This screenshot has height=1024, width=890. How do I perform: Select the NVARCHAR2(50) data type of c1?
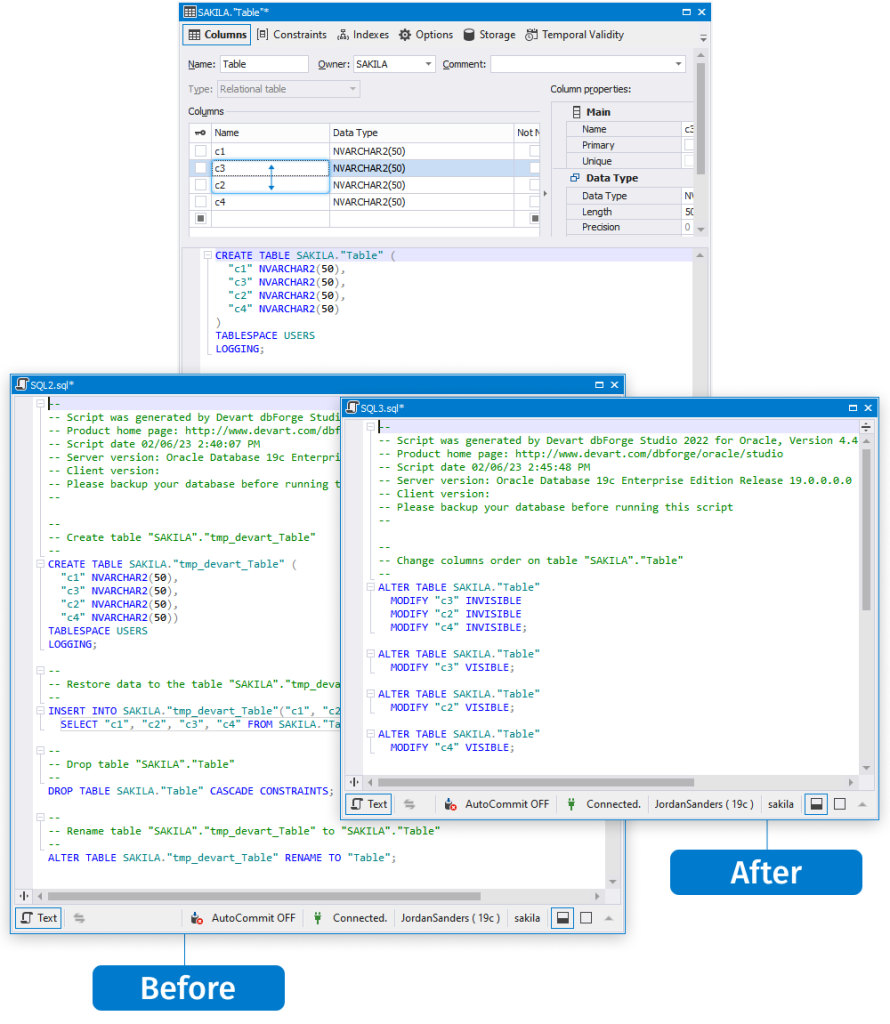point(421,151)
